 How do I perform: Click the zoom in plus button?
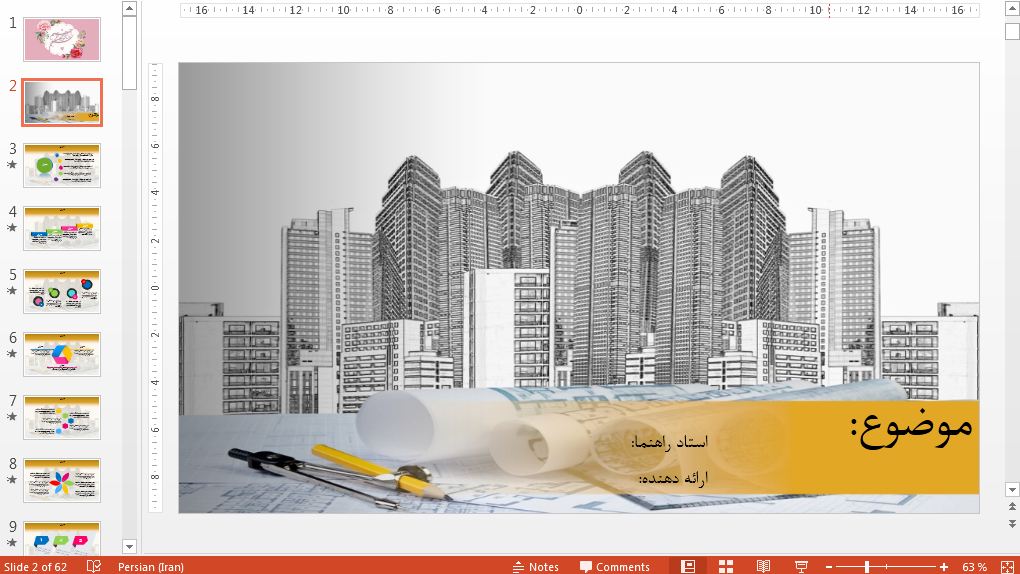pos(943,567)
